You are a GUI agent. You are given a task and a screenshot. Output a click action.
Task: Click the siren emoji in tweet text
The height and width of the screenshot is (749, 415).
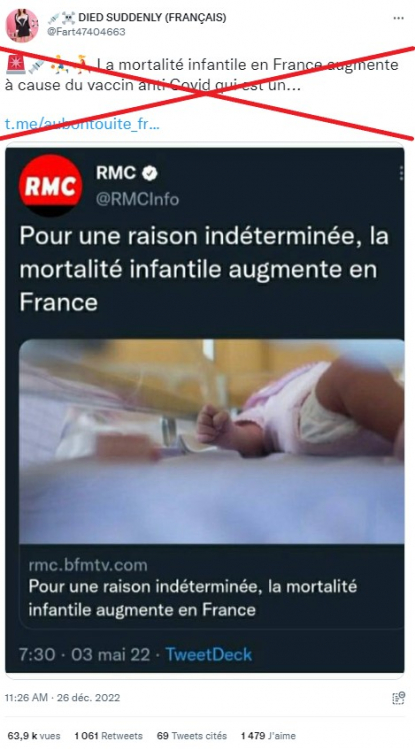(x=15, y=64)
